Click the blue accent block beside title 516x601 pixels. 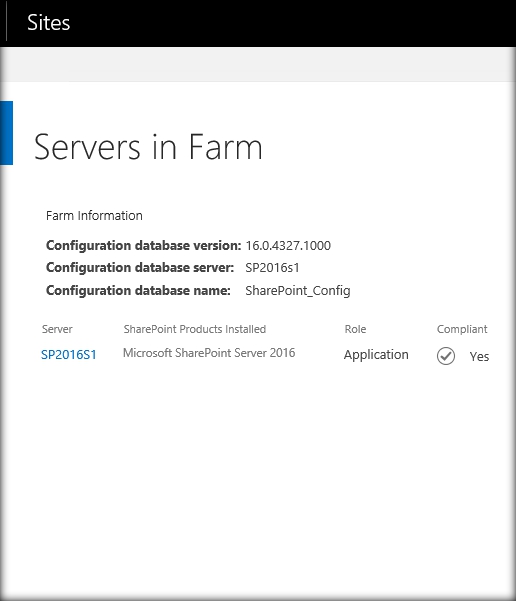[x=6, y=133]
